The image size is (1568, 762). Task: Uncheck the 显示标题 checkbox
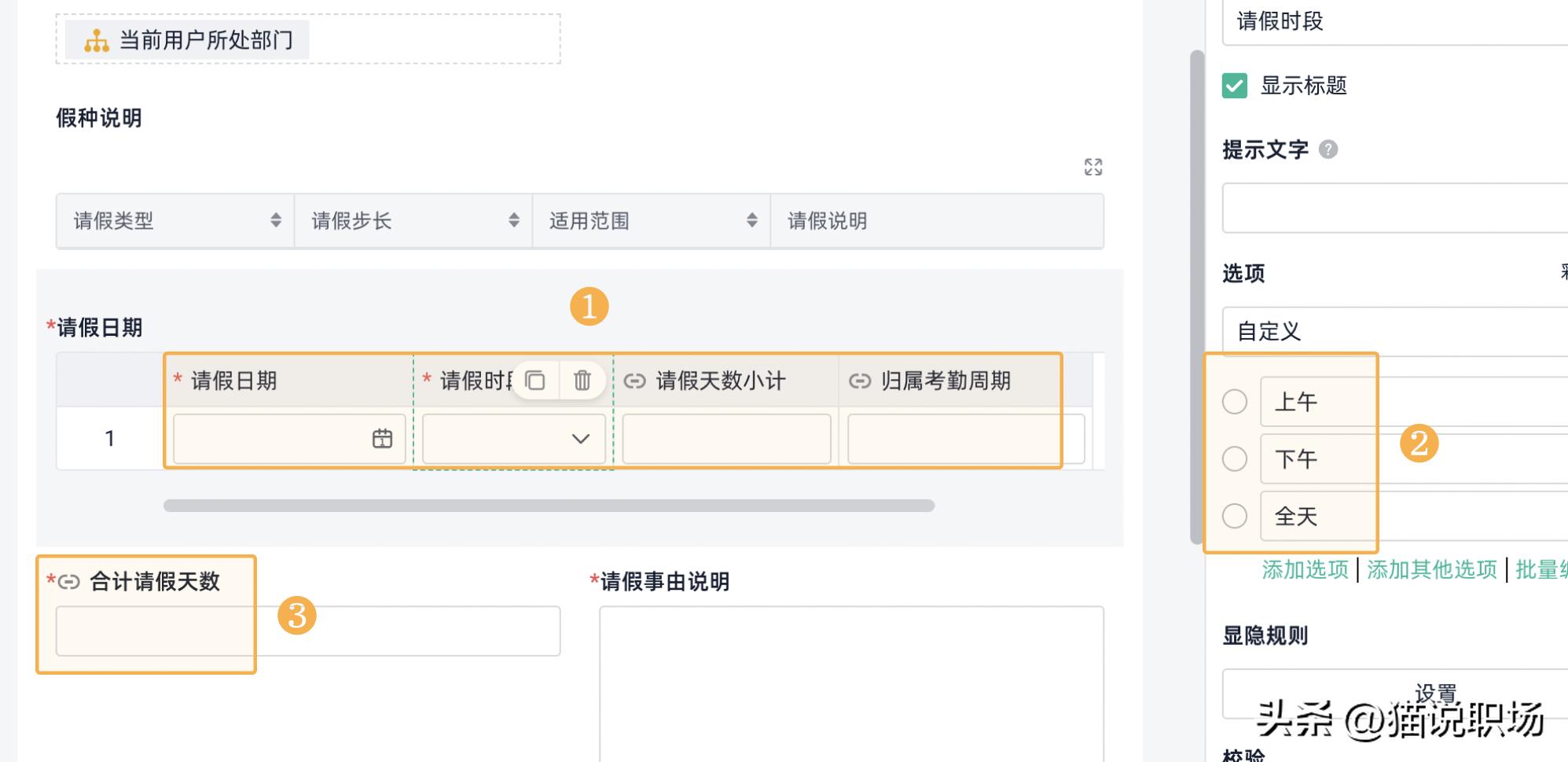[1234, 85]
